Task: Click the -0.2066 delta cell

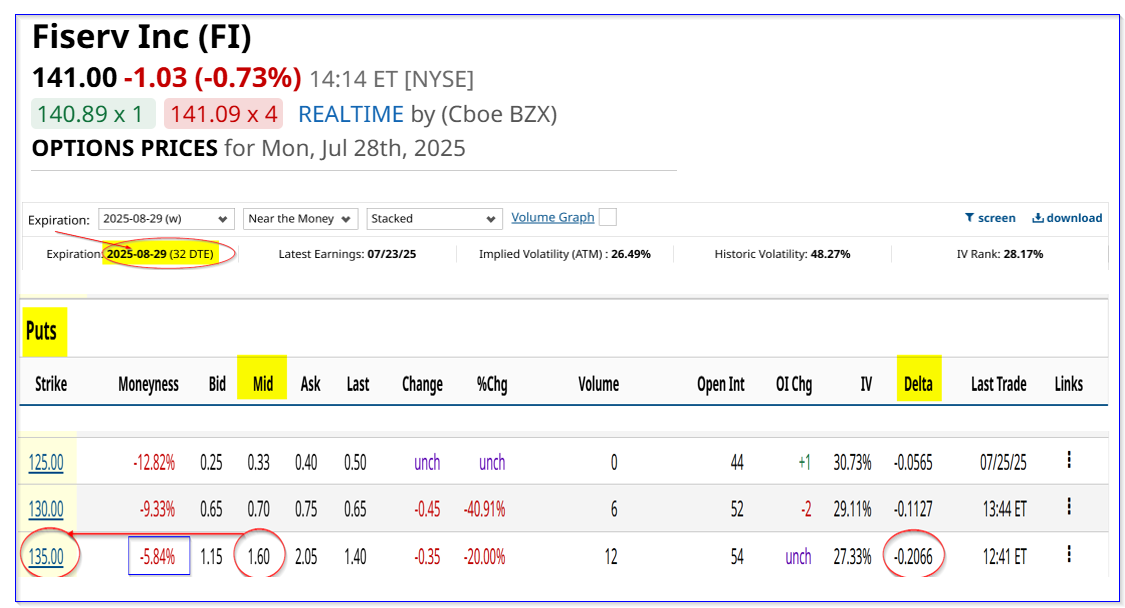Action: coord(913,556)
